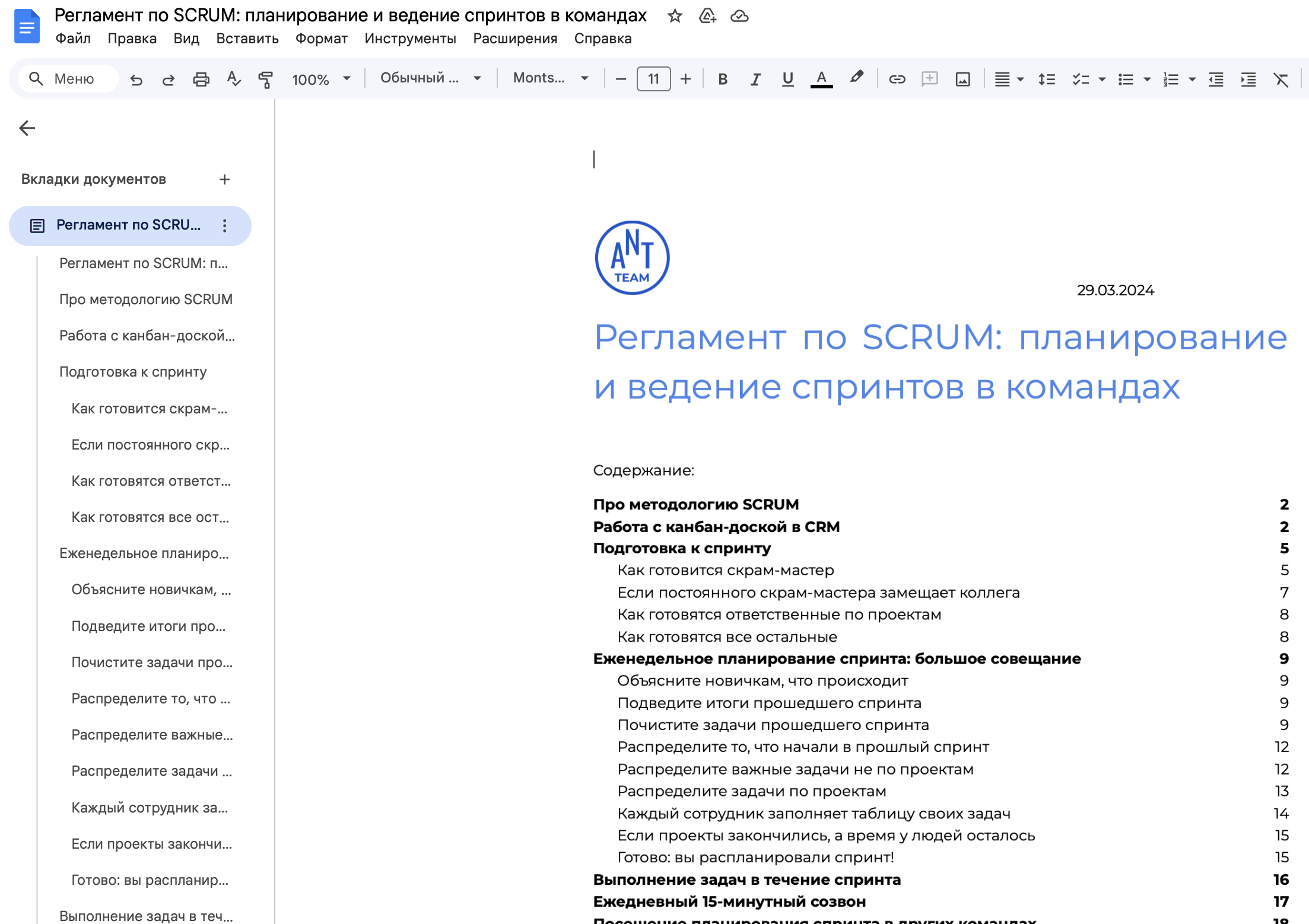
Task: Нажать значок печати документа
Action: (201, 78)
